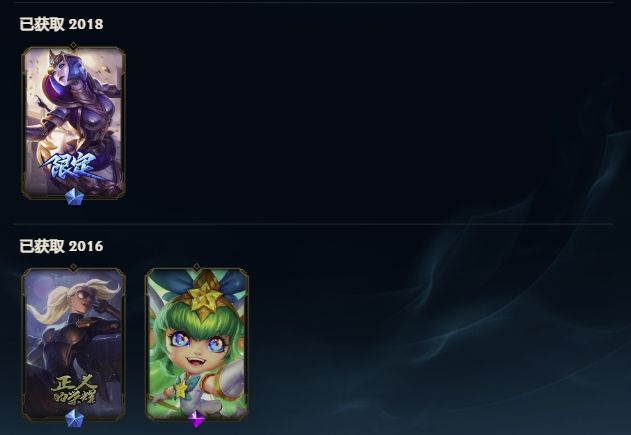Click the blue gem under 正义的荣耀 card
This screenshot has width=631, height=435.
[74, 419]
